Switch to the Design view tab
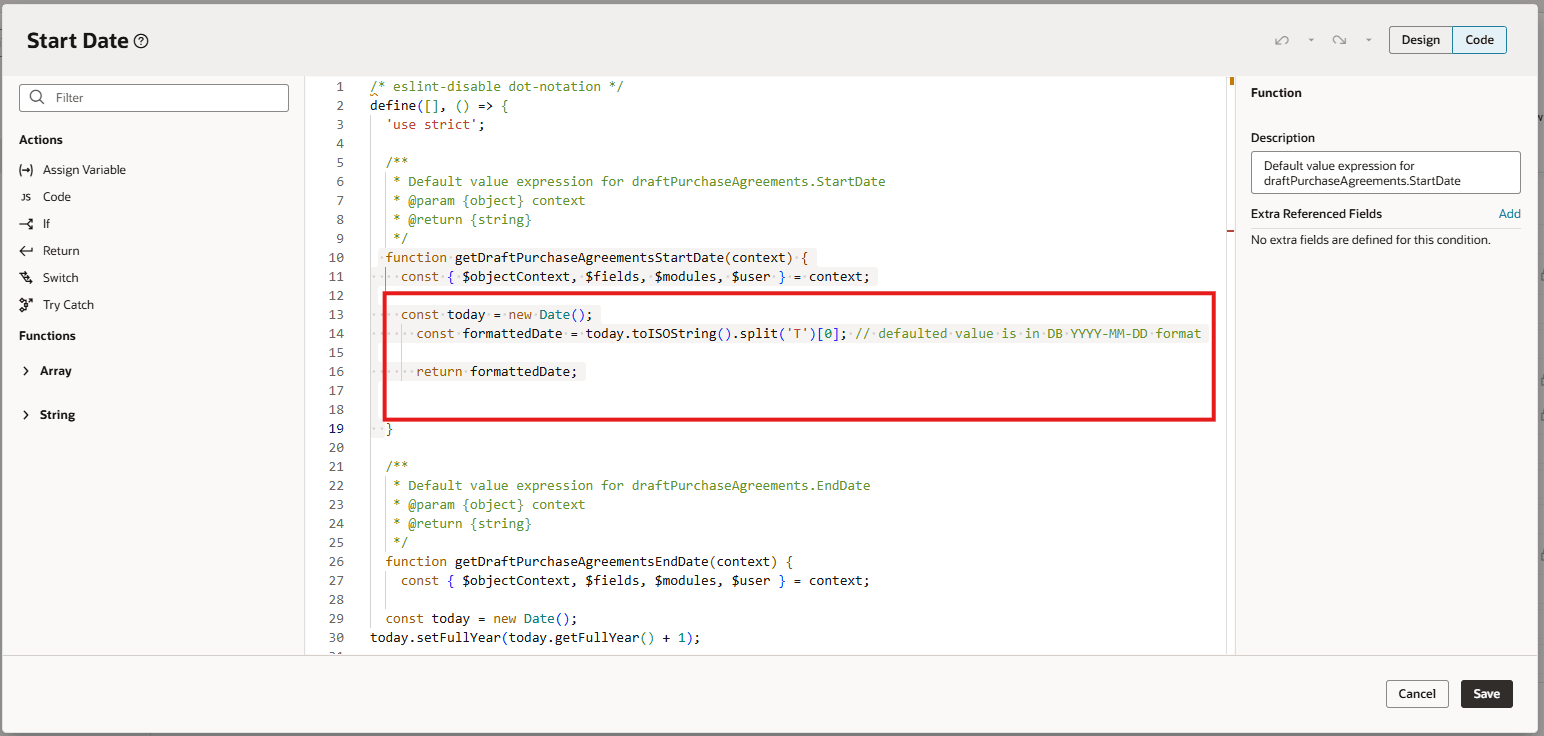 (x=1420, y=39)
